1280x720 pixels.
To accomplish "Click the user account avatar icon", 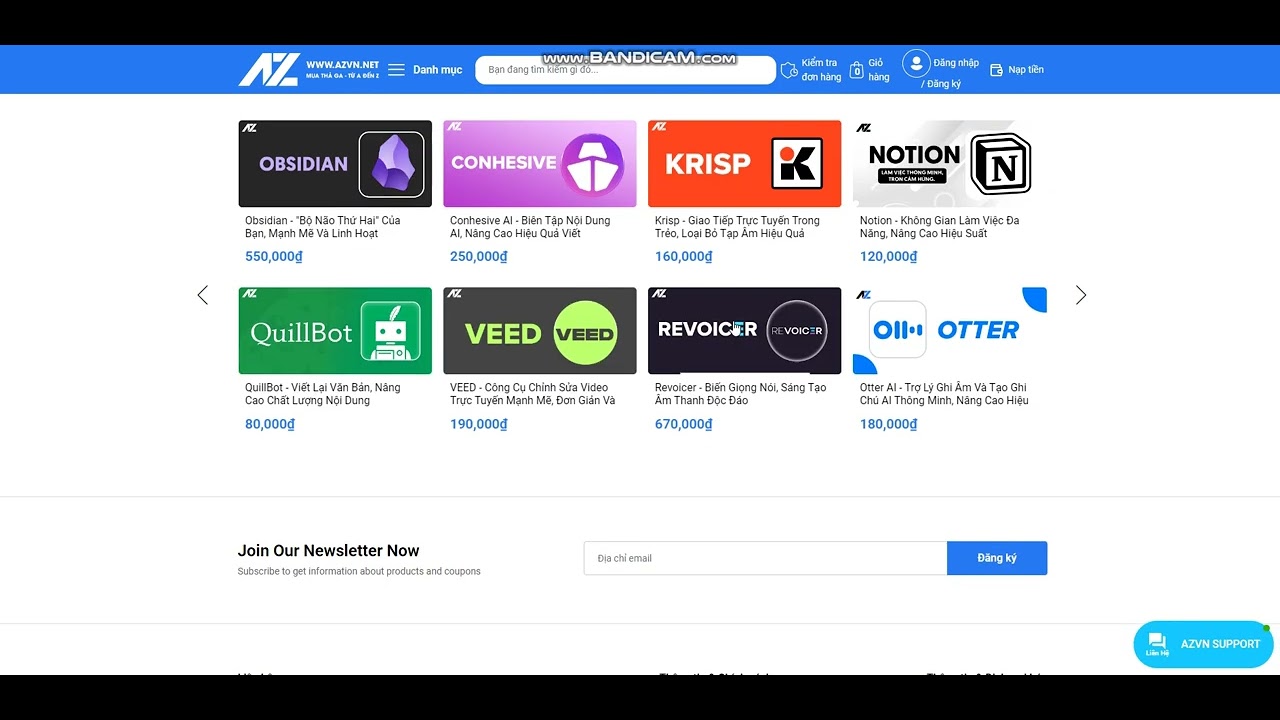I will point(916,64).
